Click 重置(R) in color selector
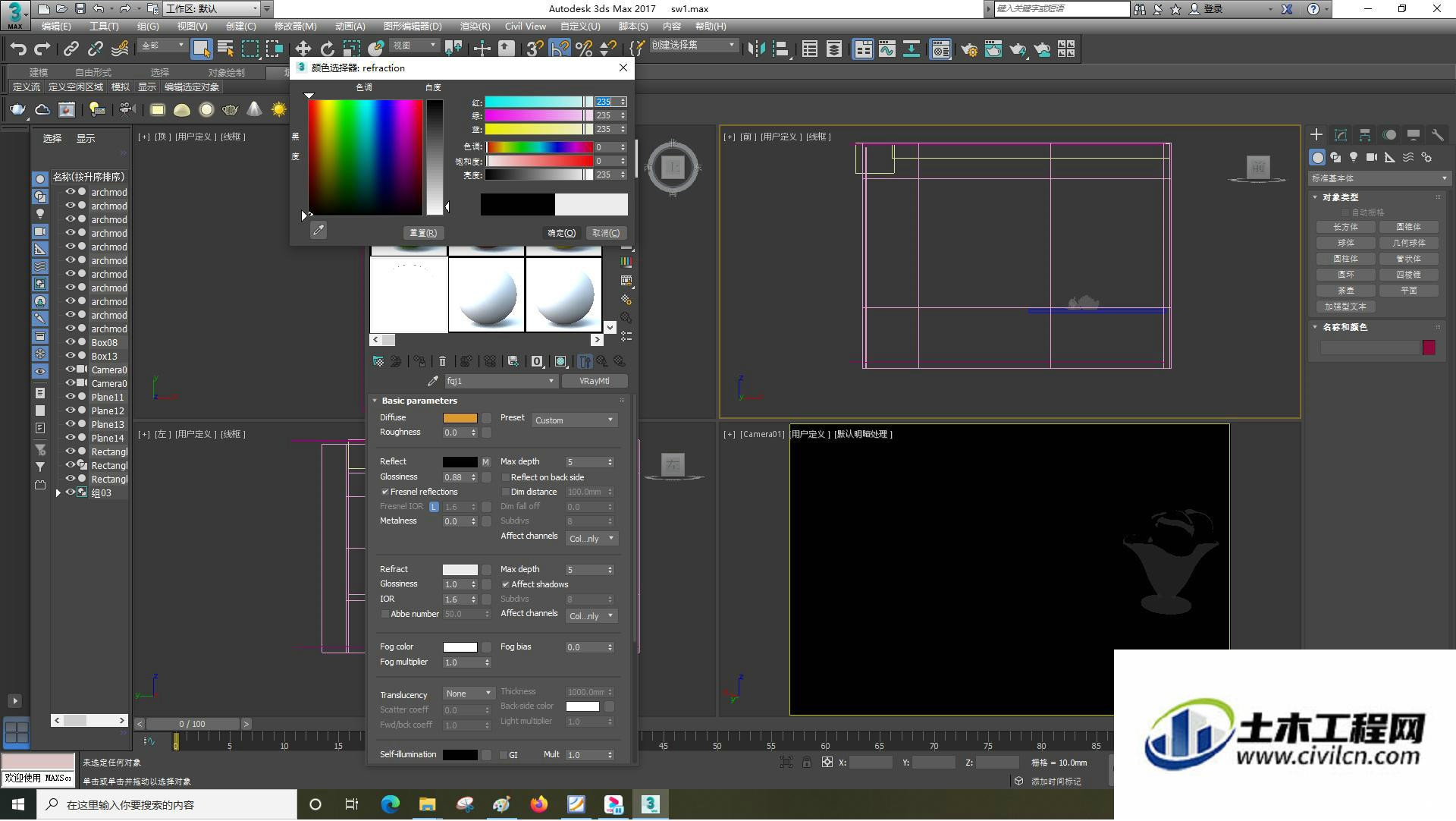Viewport: 1456px width, 821px height. [423, 234]
